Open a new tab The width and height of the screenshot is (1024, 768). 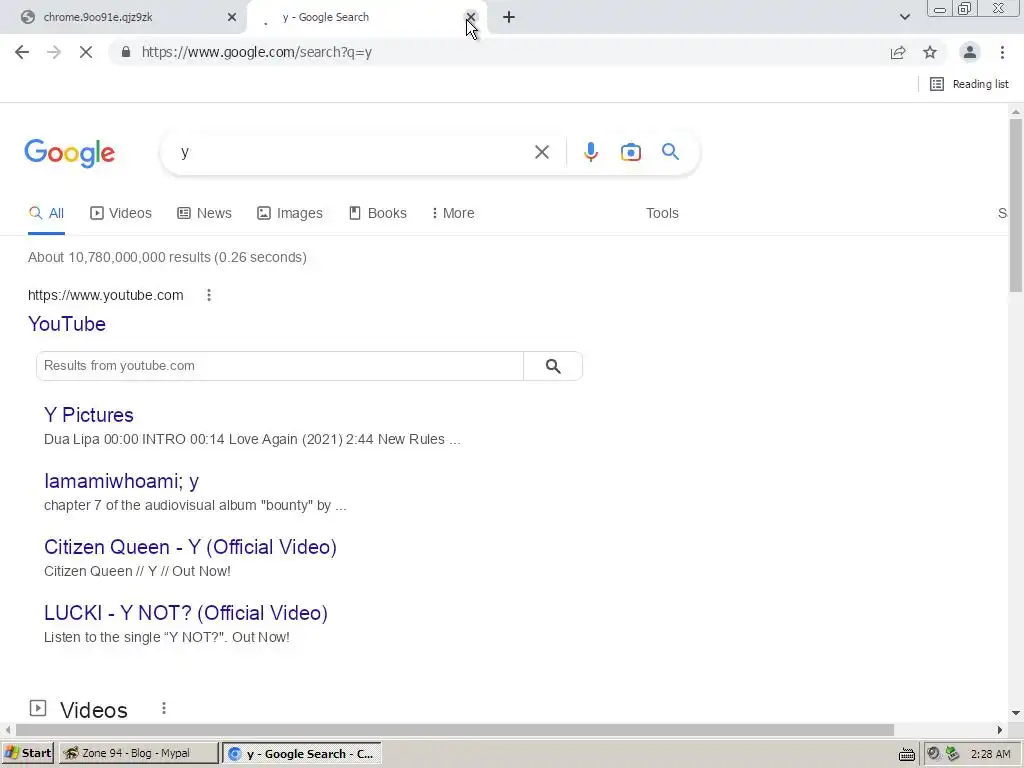pos(509,17)
